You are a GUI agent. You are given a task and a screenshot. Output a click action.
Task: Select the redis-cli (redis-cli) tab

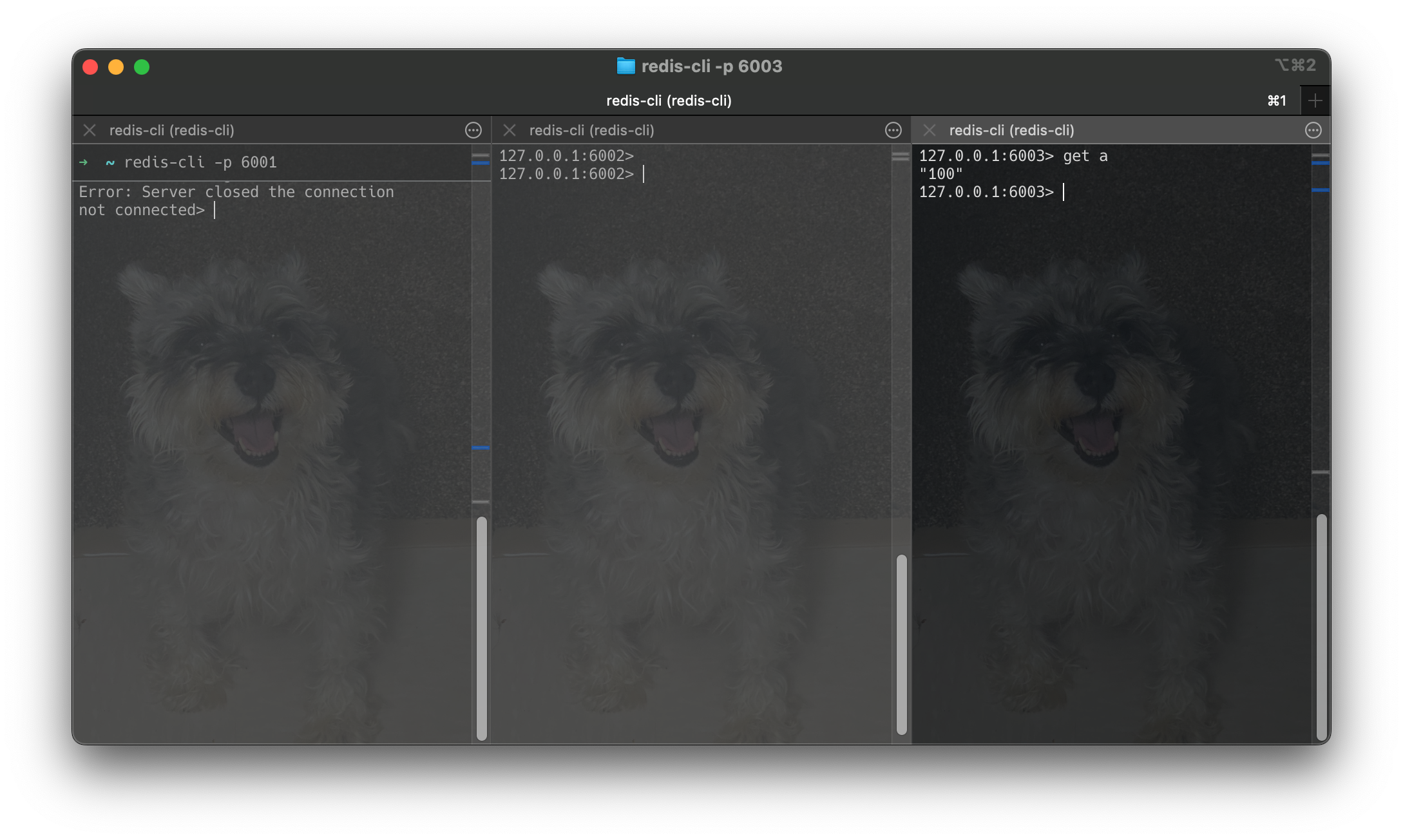[x=670, y=100]
